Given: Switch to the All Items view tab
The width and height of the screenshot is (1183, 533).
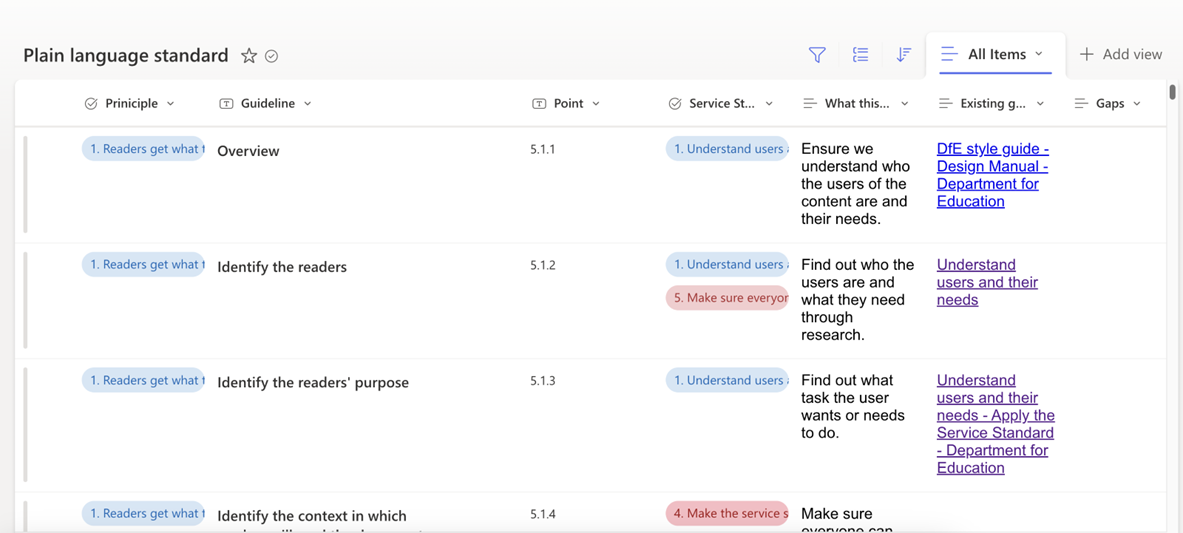Looking at the screenshot, I should tap(996, 54).
